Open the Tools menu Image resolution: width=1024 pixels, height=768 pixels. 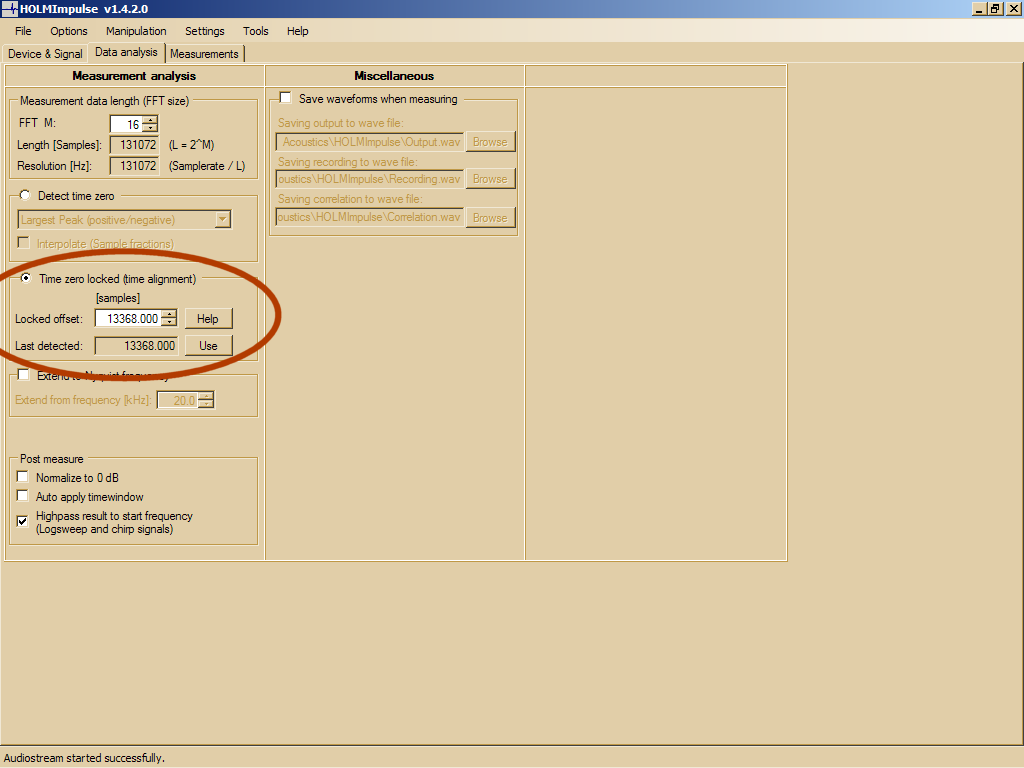[255, 31]
